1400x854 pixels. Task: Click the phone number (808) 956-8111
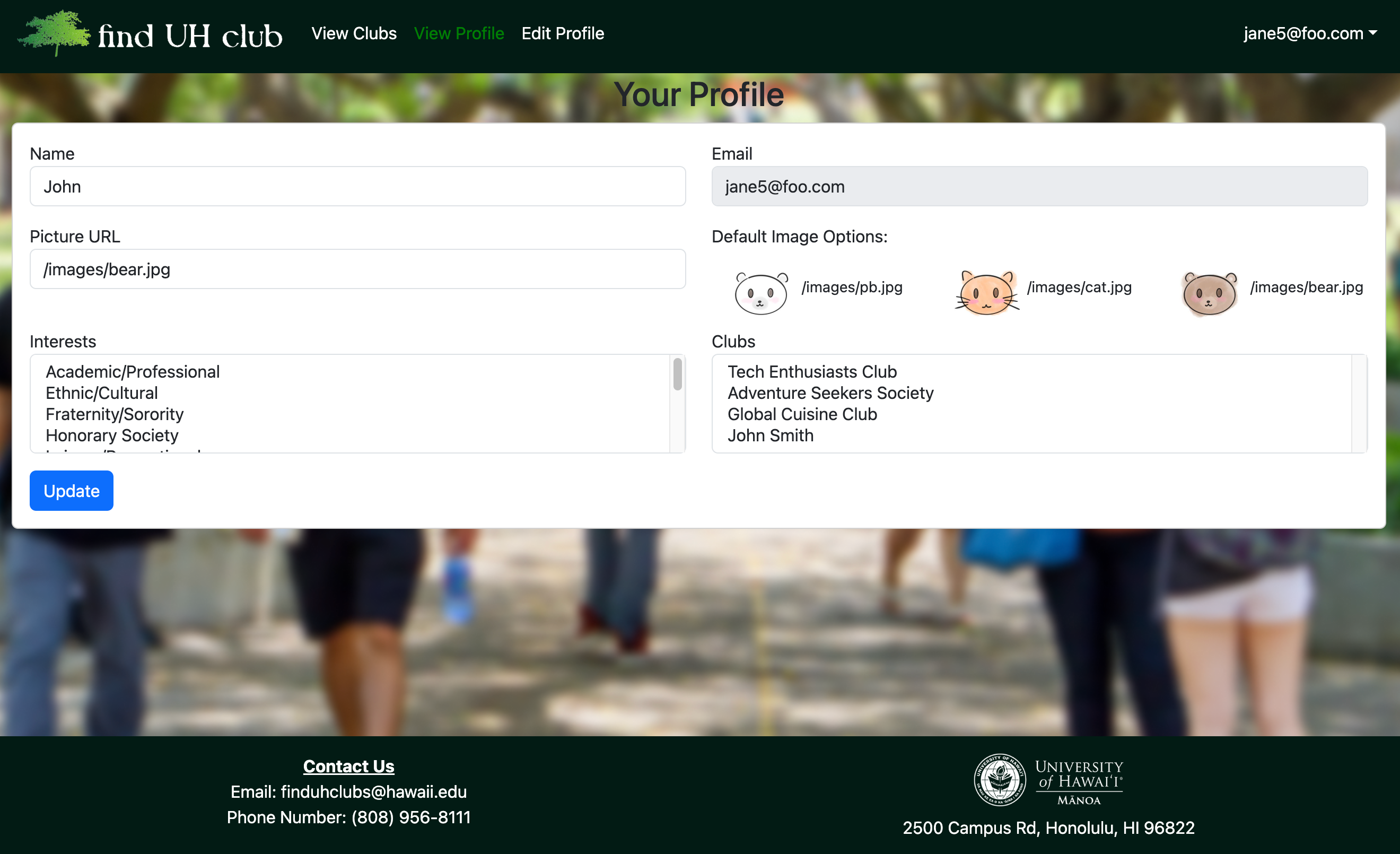coord(411,817)
